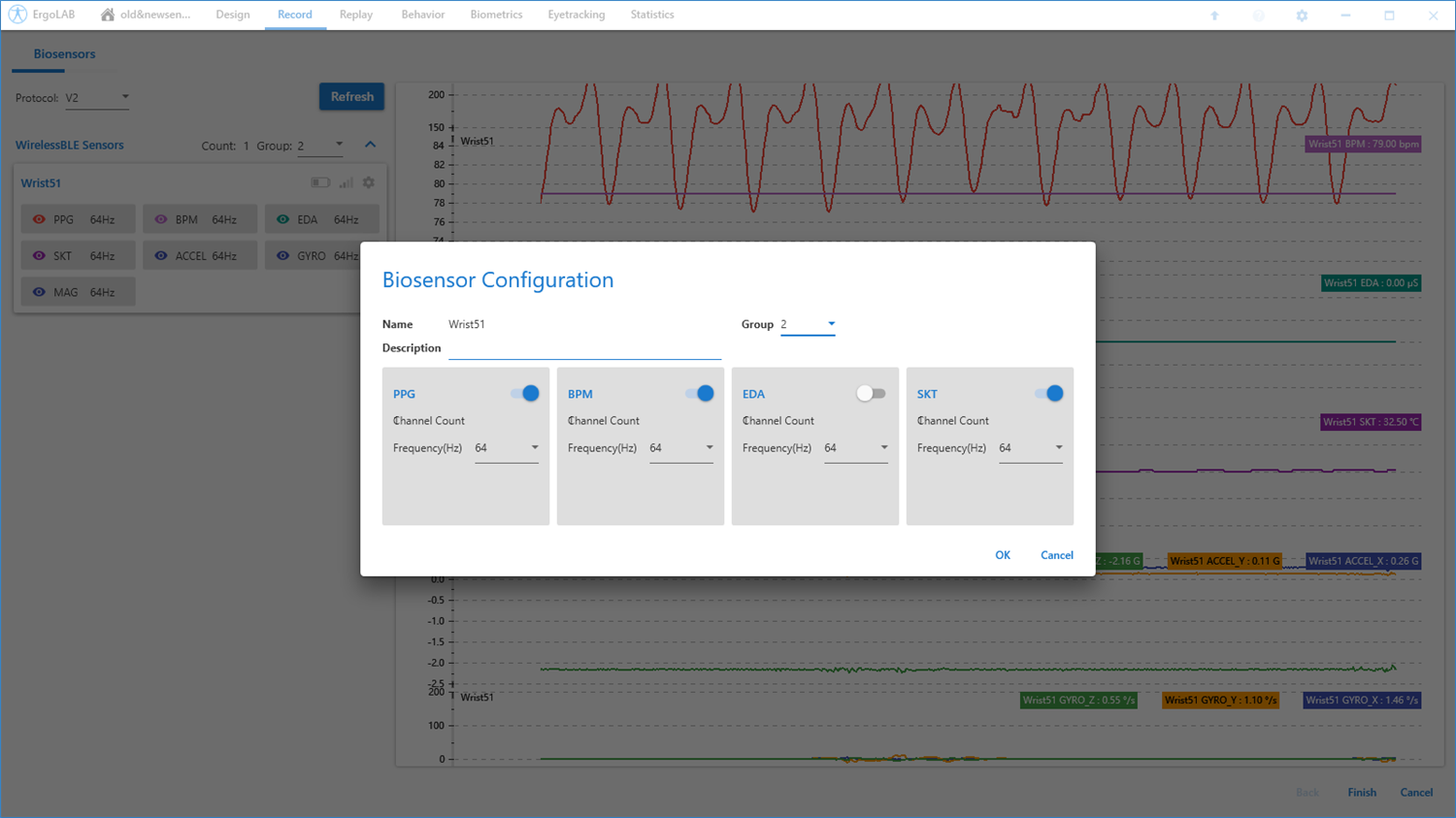Image resolution: width=1456 pixels, height=818 pixels.
Task: Open the title bar settings gear
Action: click(1302, 16)
